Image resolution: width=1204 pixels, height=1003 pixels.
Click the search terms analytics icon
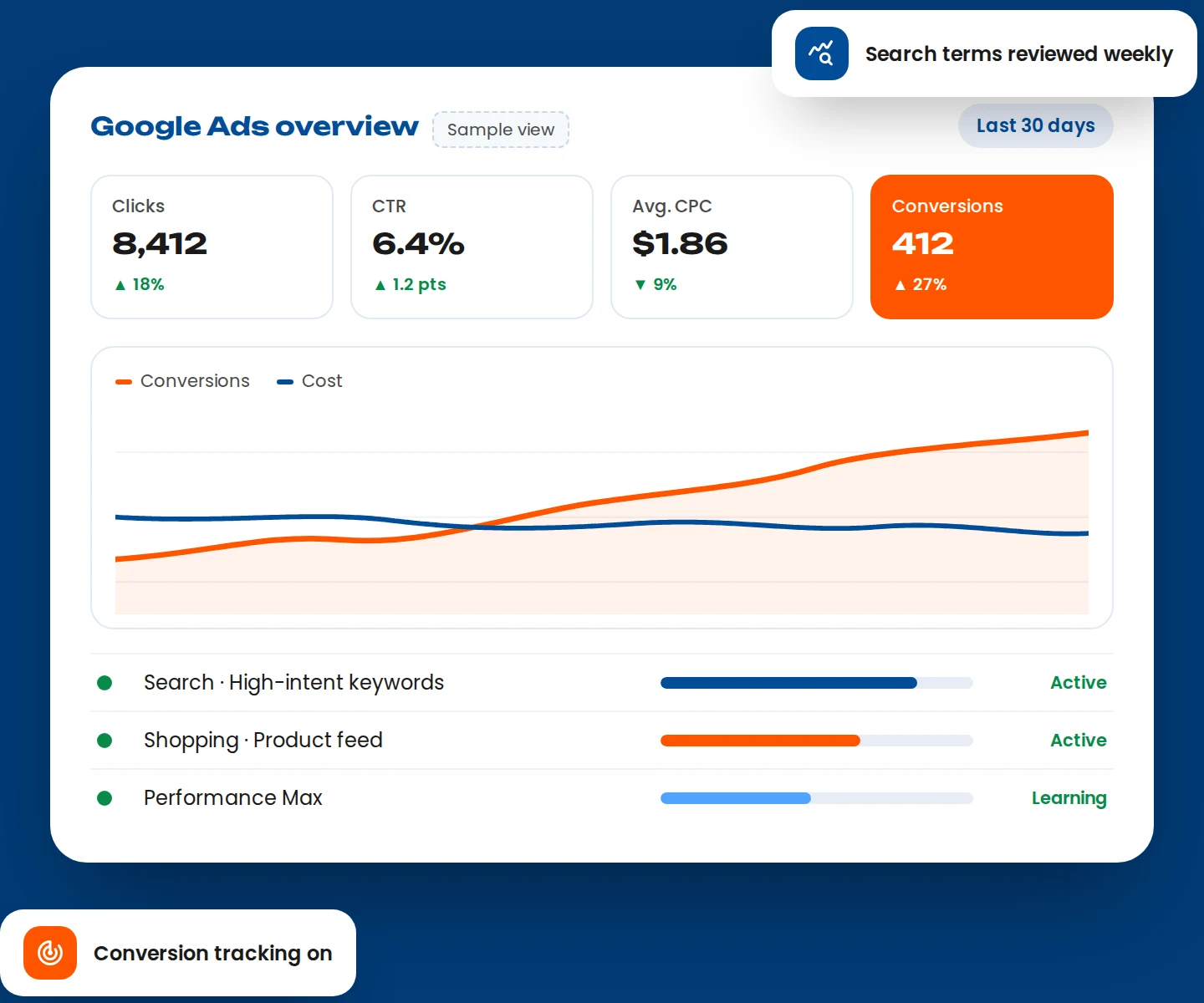821,53
